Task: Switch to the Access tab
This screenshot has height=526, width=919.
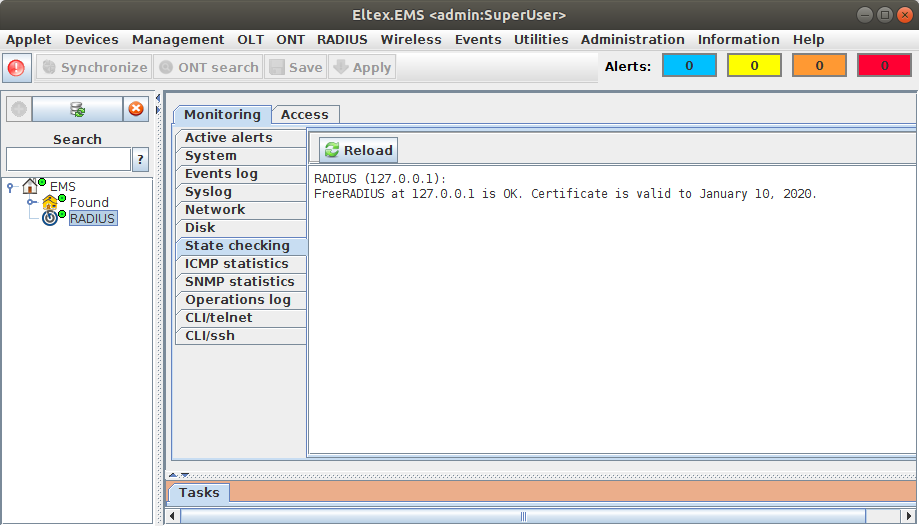Action: coord(305,114)
